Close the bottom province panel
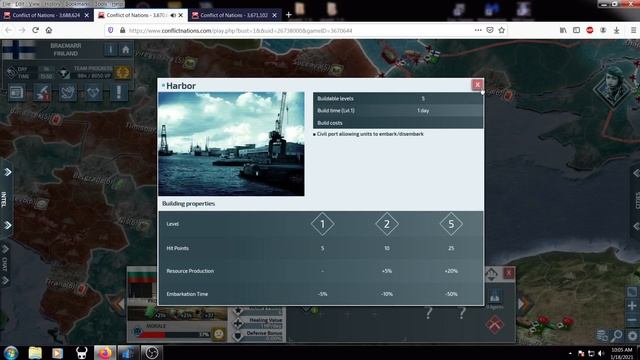Image resolution: width=640 pixels, height=360 pixels. [x=508, y=273]
